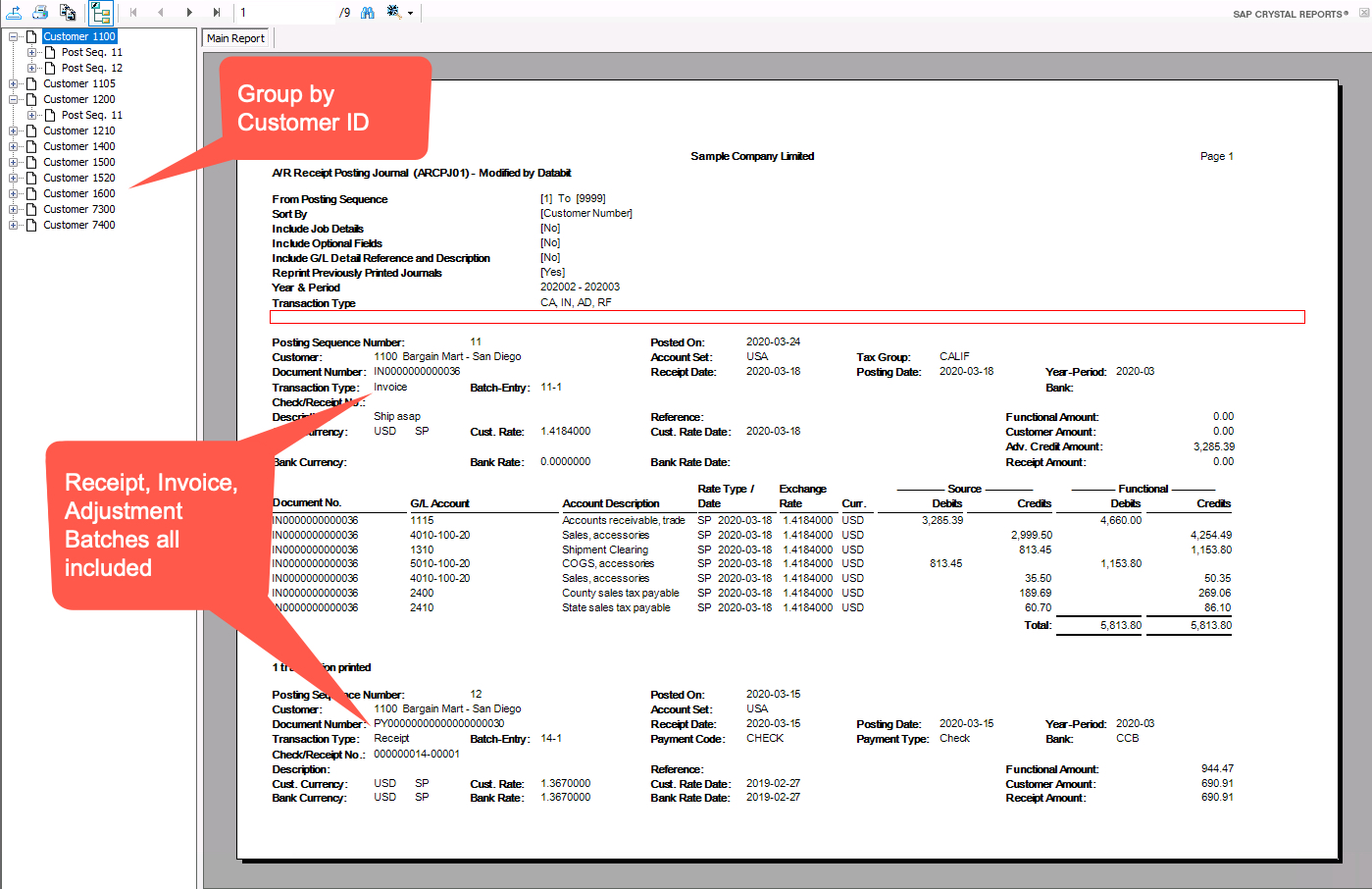Click the G/L Account column header
The height and width of the screenshot is (889, 1372).
439,503
